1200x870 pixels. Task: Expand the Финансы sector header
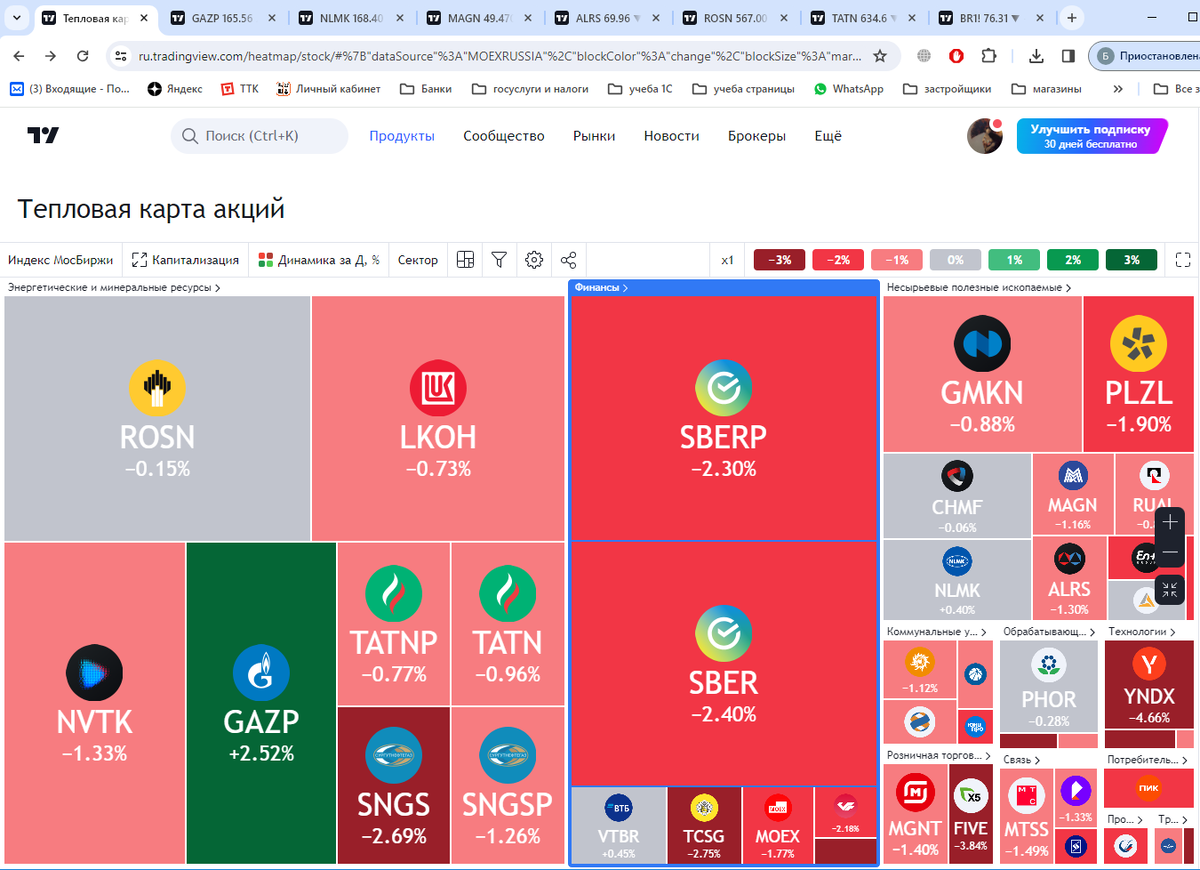click(x=601, y=287)
